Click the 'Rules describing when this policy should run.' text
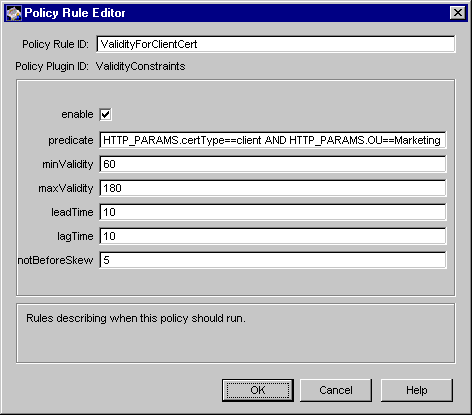This screenshot has width=472, height=415. pyautogui.click(x=136, y=318)
